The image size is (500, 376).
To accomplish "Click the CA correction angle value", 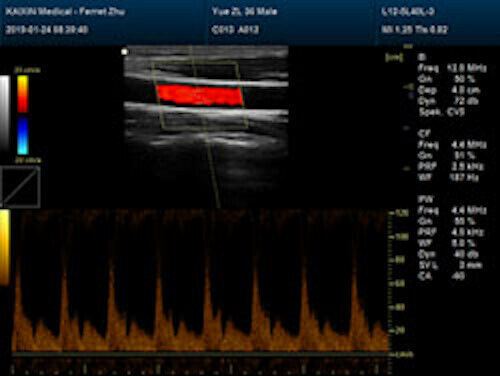I will (458, 276).
